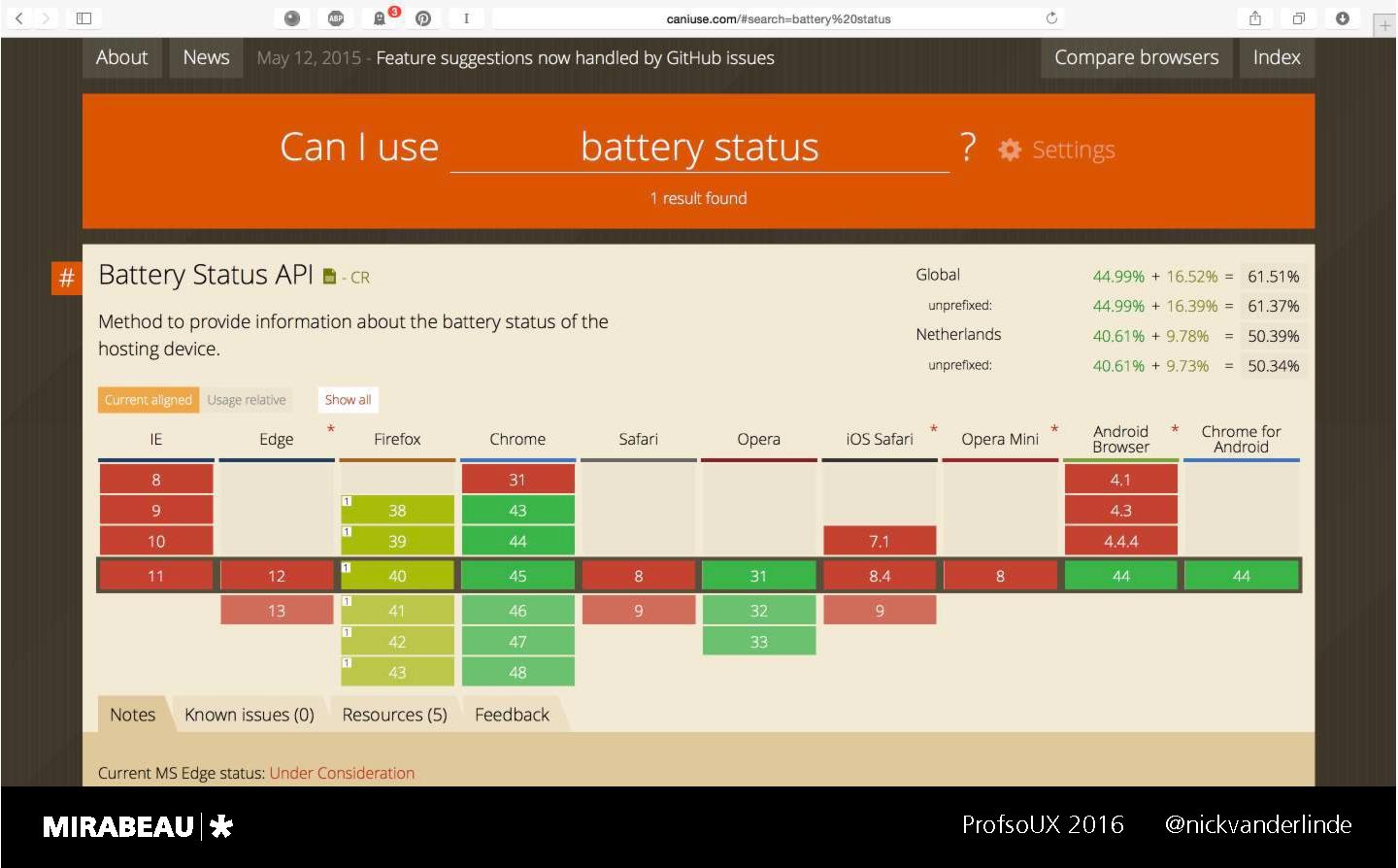Select the Current aligned view toggle

click(149, 400)
